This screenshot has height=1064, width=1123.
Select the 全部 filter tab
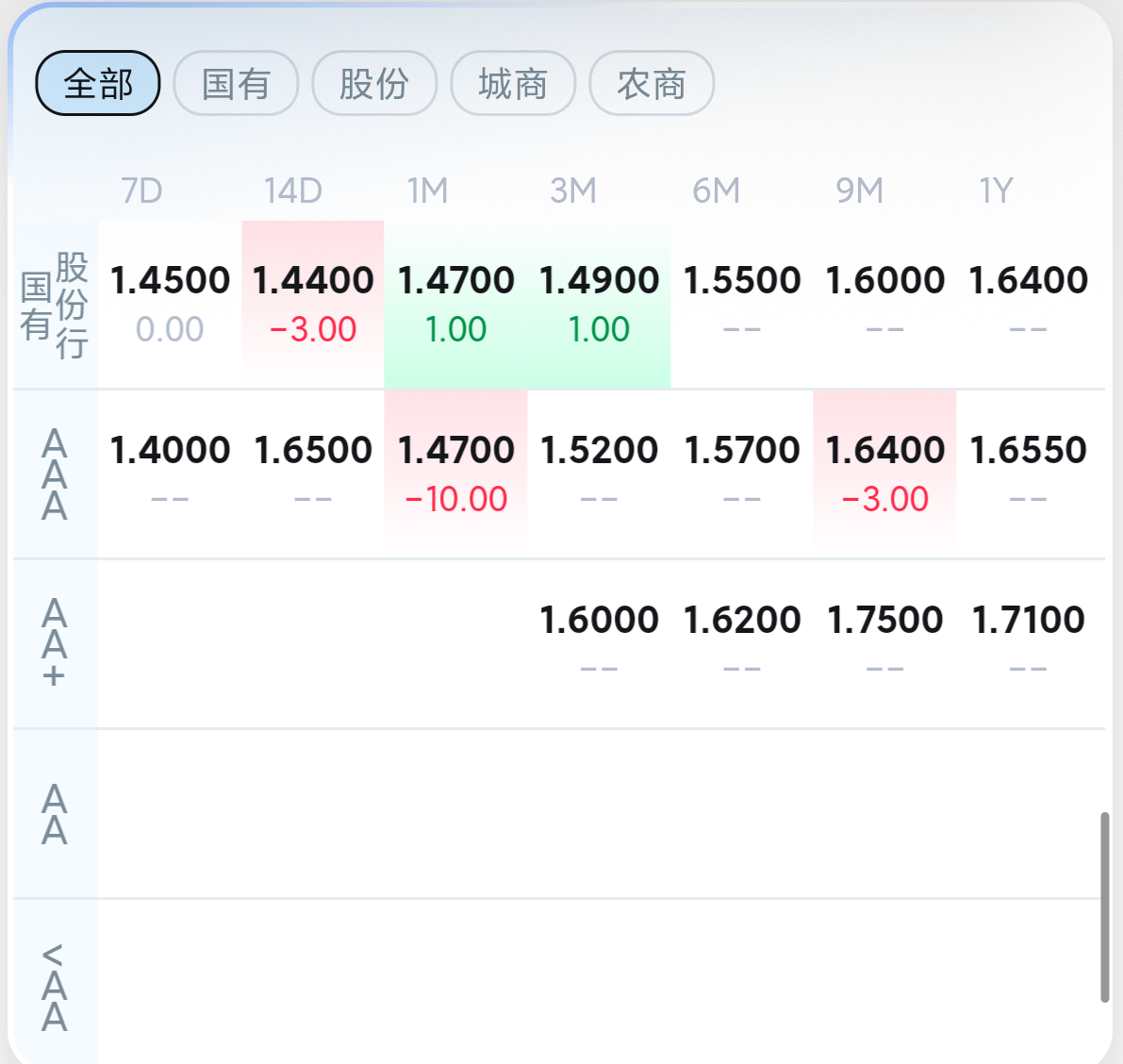click(x=98, y=83)
